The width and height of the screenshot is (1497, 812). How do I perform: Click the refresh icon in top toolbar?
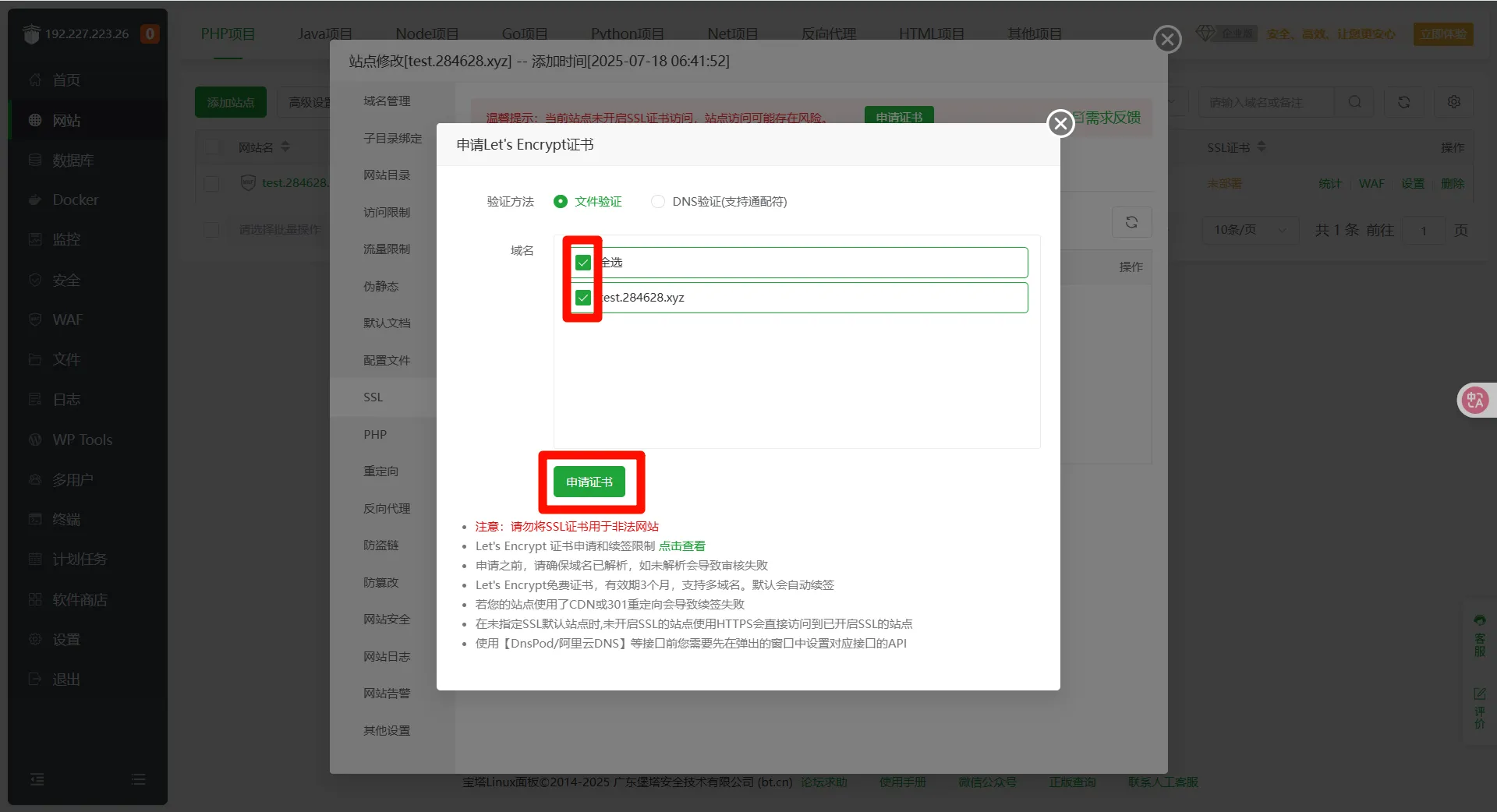coord(1403,102)
